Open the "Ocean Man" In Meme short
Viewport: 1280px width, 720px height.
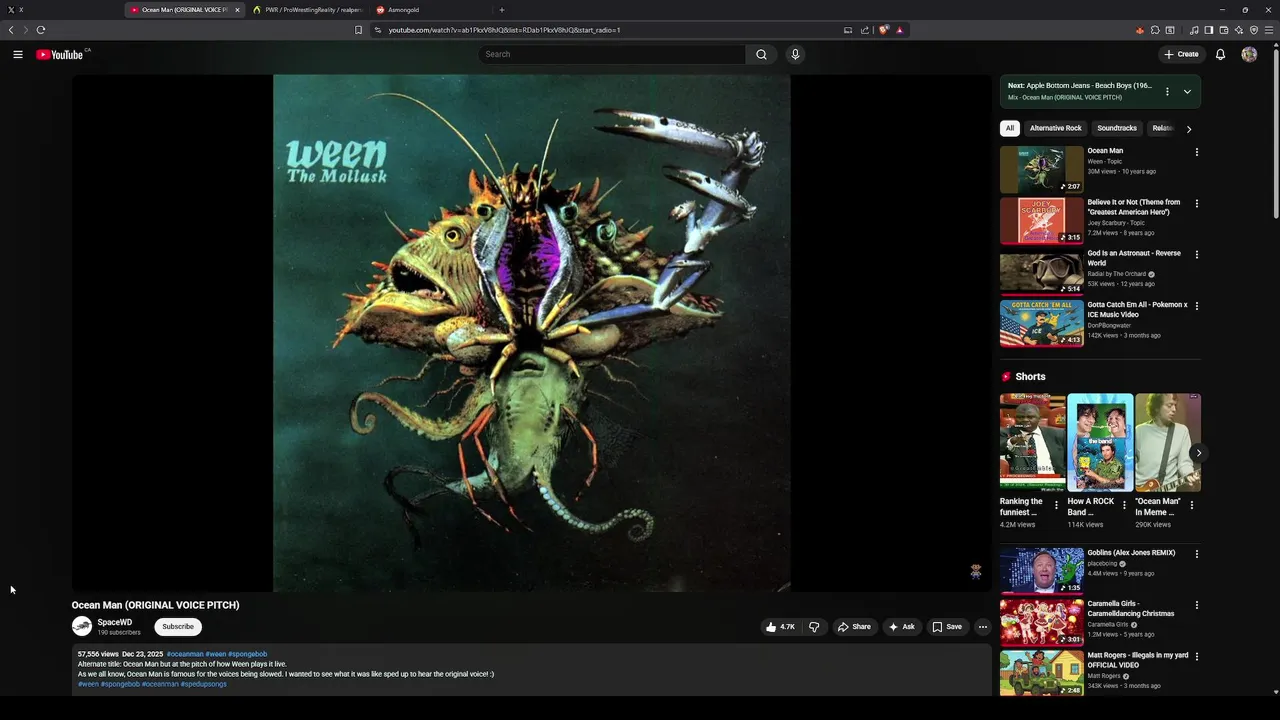coord(1168,442)
